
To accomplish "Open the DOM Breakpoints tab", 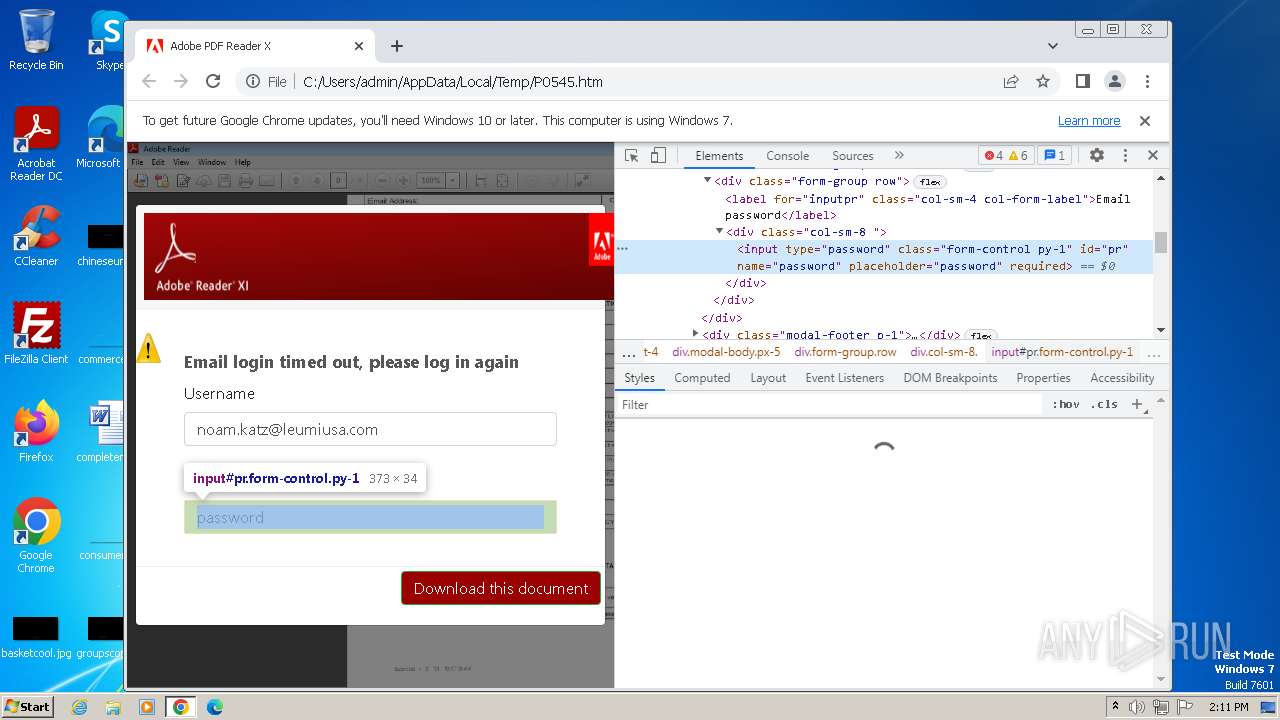I will click(950, 378).
